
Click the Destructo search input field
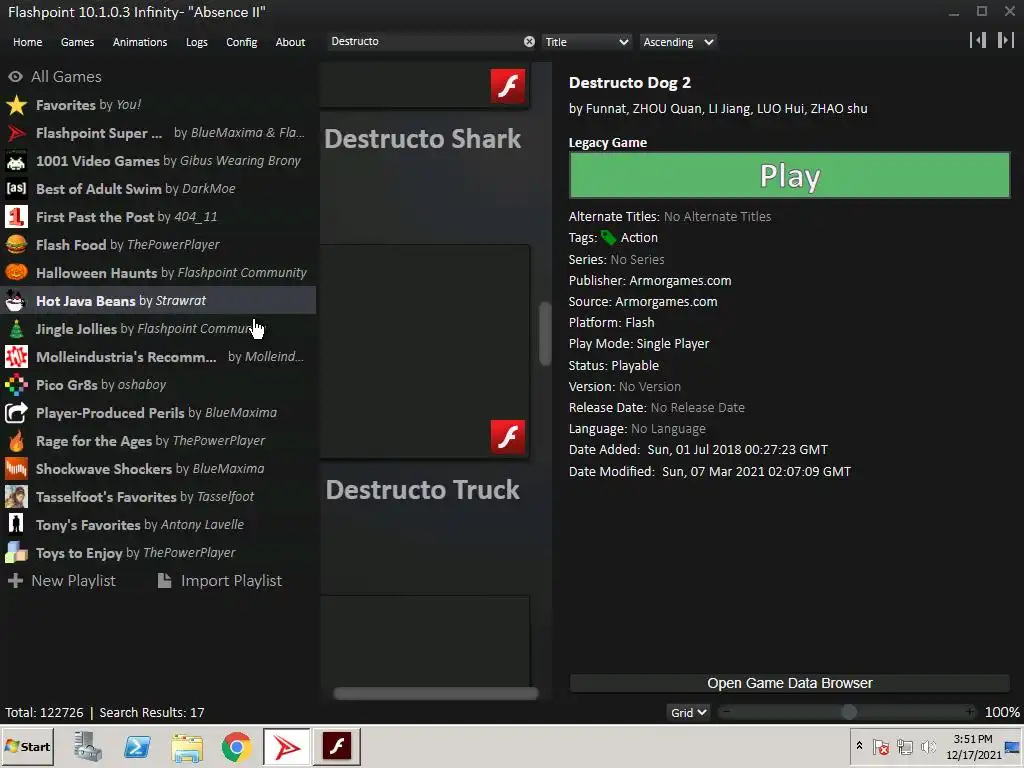pyautogui.click(x=423, y=42)
